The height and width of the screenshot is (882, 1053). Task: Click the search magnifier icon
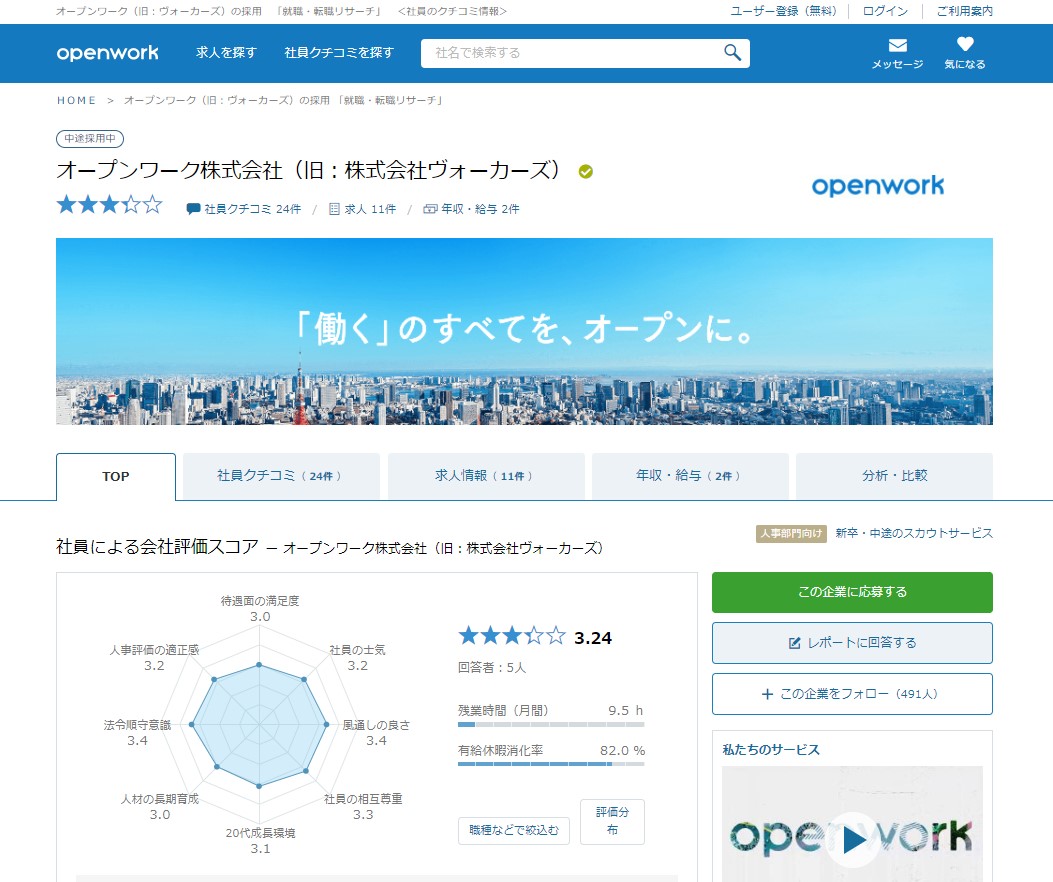coord(732,53)
